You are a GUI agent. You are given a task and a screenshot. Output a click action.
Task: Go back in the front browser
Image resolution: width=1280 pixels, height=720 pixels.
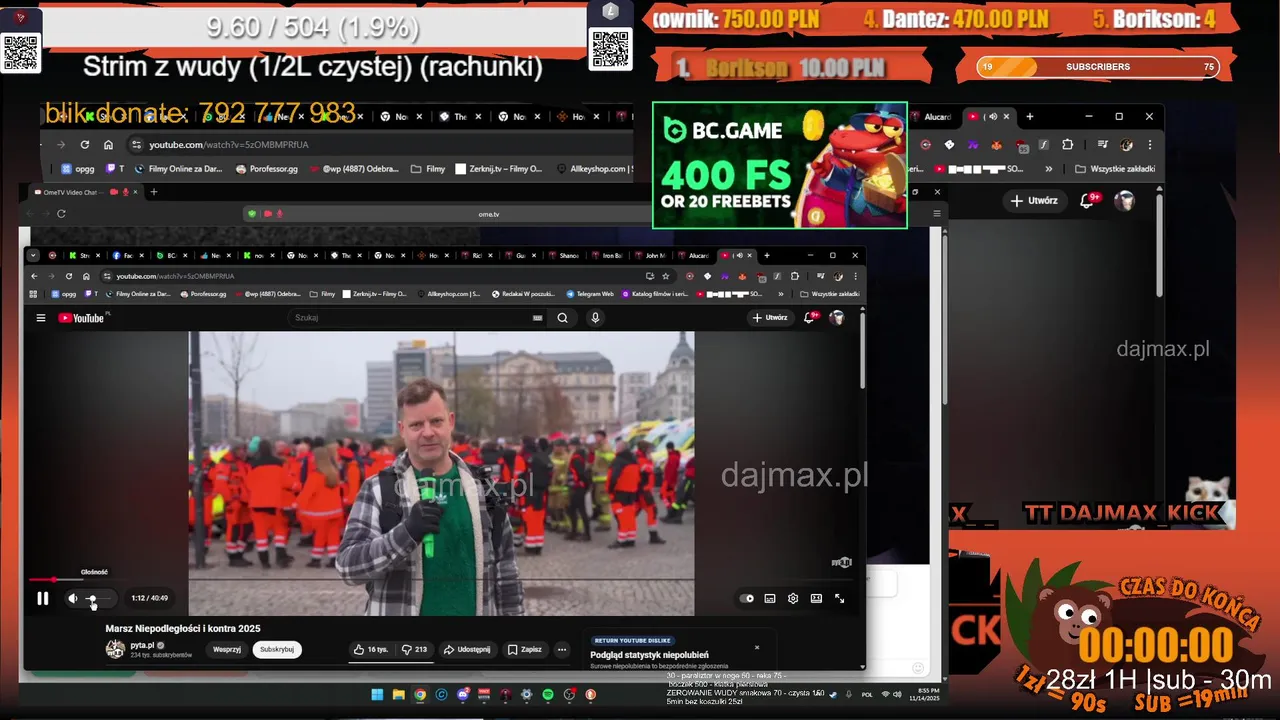[x=34, y=276]
